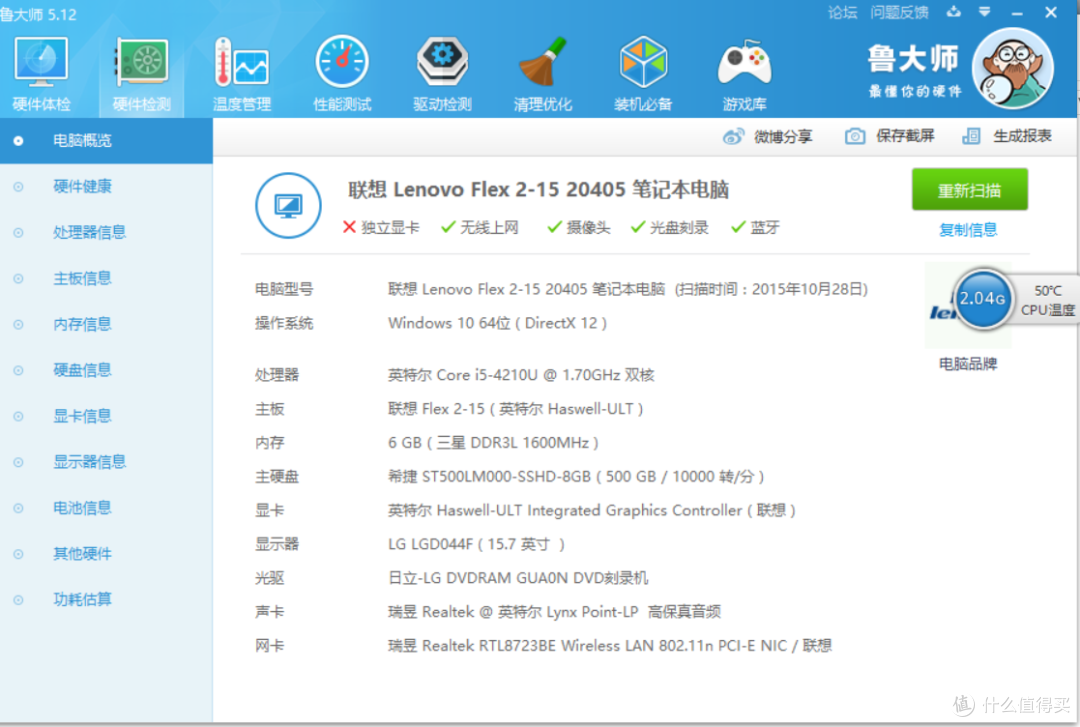Click the weibo 微博分享 icon
This screenshot has height=727, width=1080.
(x=733, y=136)
